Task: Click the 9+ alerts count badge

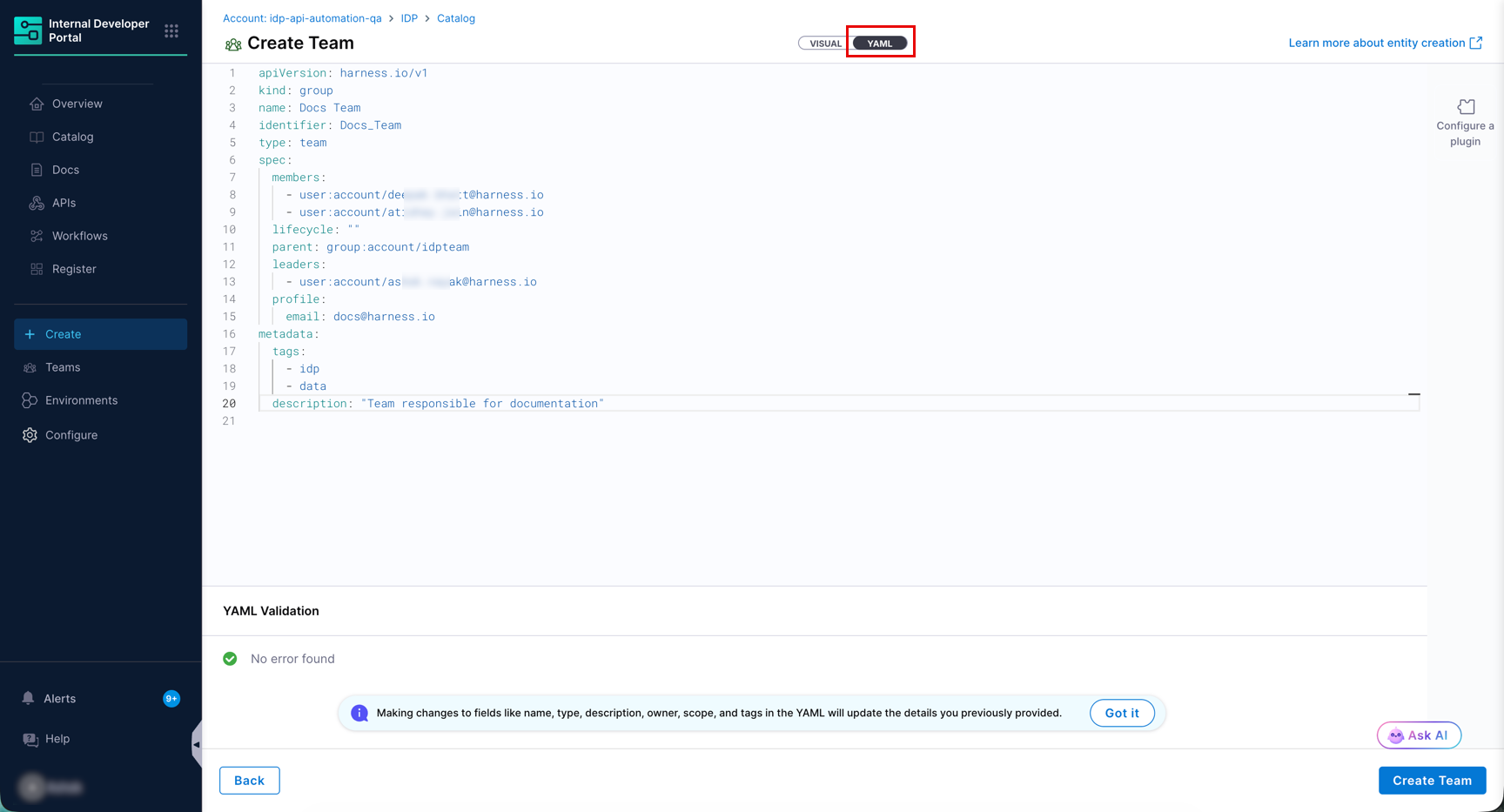Action: pyautogui.click(x=171, y=699)
